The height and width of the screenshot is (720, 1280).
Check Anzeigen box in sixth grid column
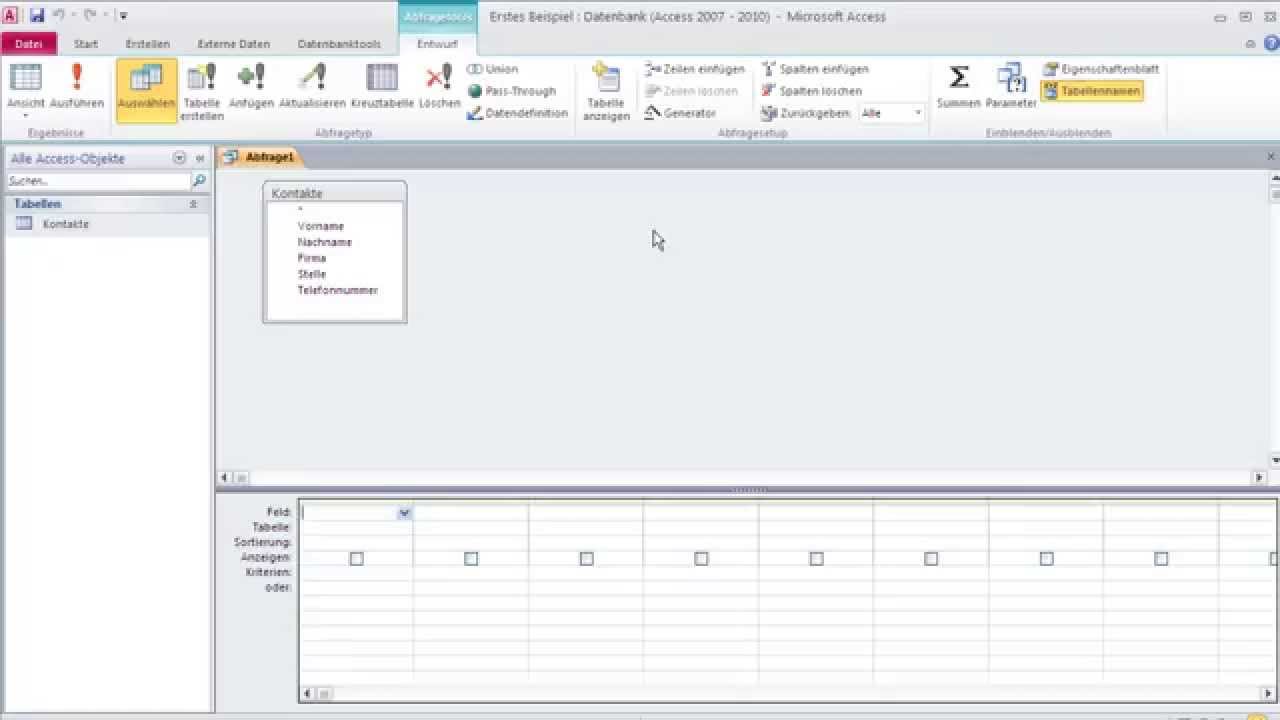pyautogui.click(x=931, y=558)
